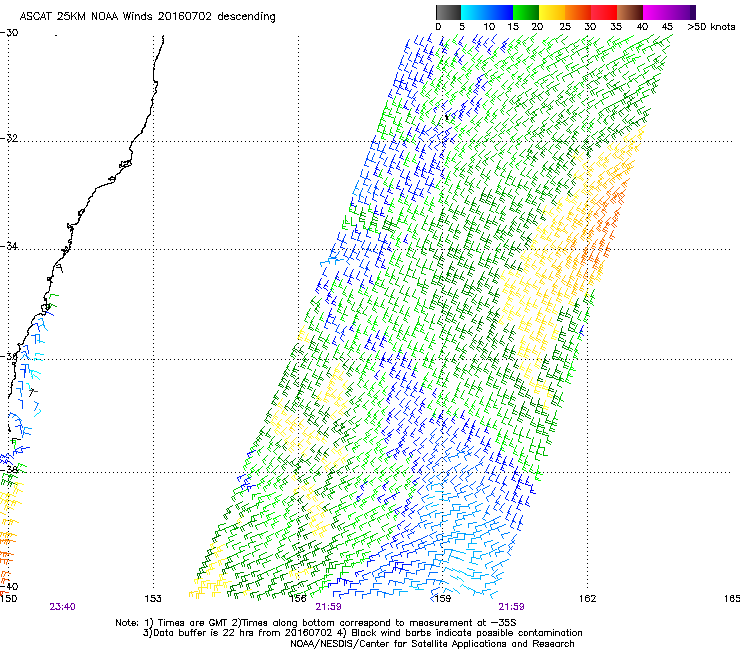Click the brown 35-40 knots color swatch
This screenshot has width=740, height=650.
[x=630, y=12]
